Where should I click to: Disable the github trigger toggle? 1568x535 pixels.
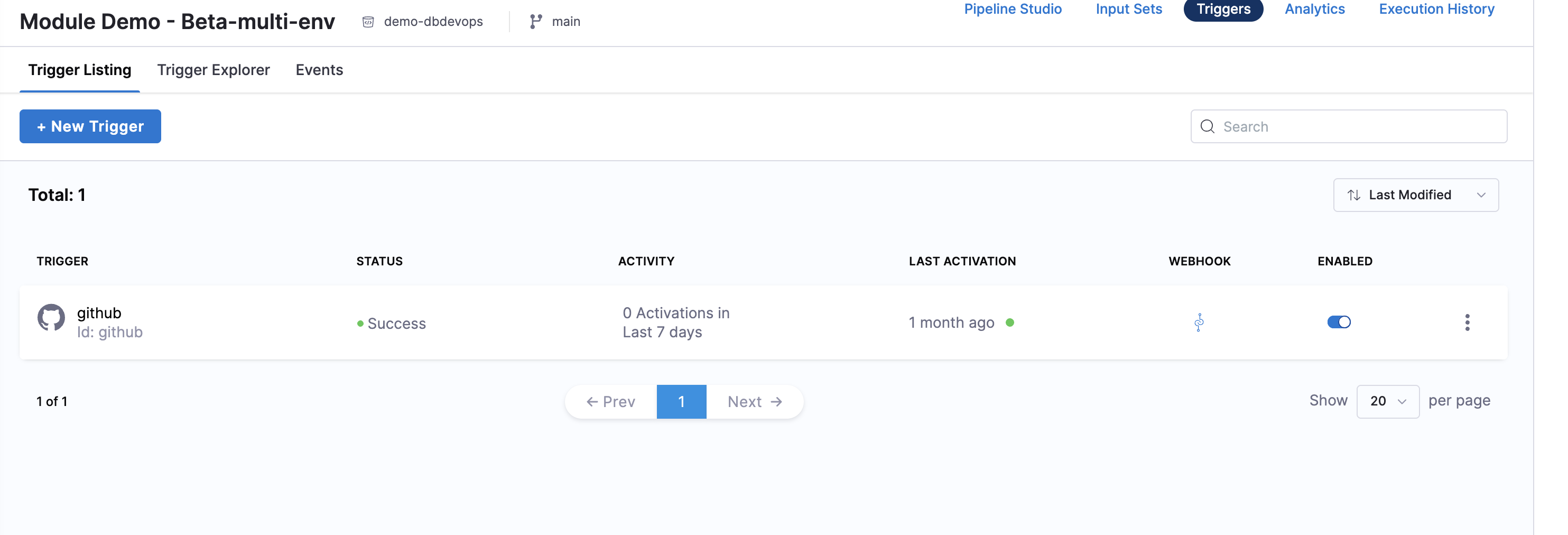1339,322
